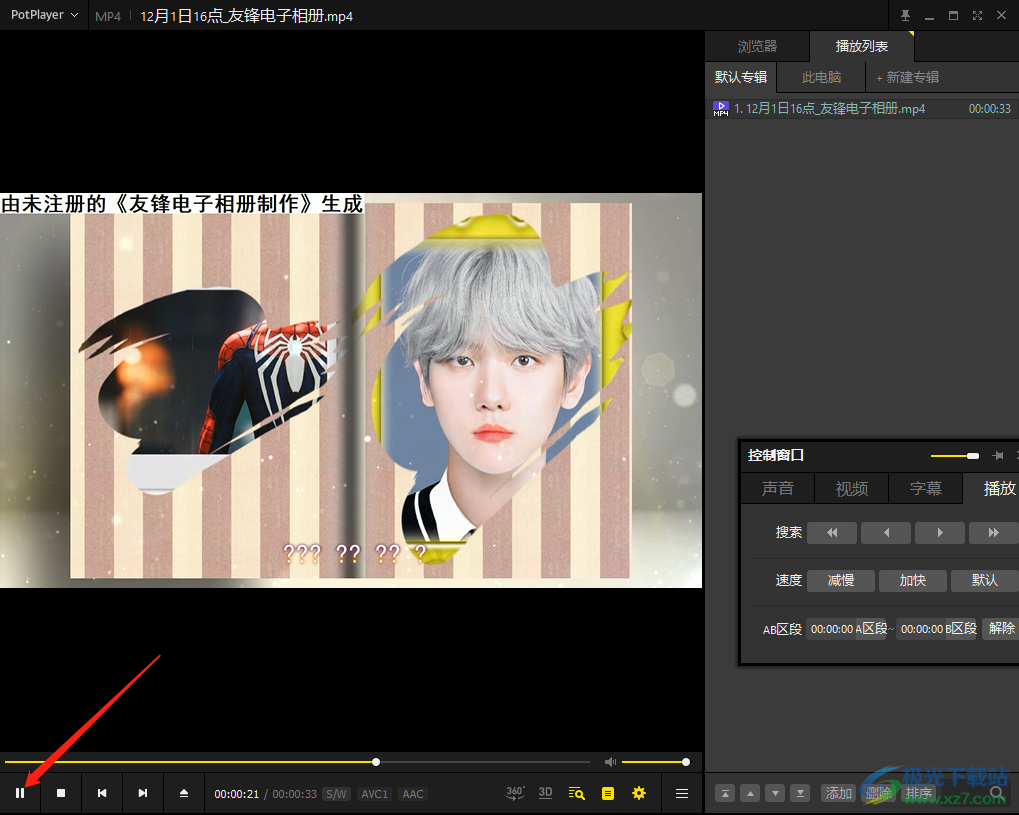Open the 字幕 tab in control window
Screen dimensions: 1019x815
point(925,488)
